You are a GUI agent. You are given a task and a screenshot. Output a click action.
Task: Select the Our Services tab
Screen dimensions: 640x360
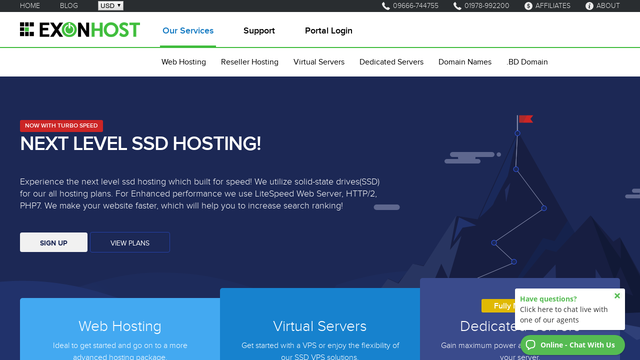pos(188,31)
